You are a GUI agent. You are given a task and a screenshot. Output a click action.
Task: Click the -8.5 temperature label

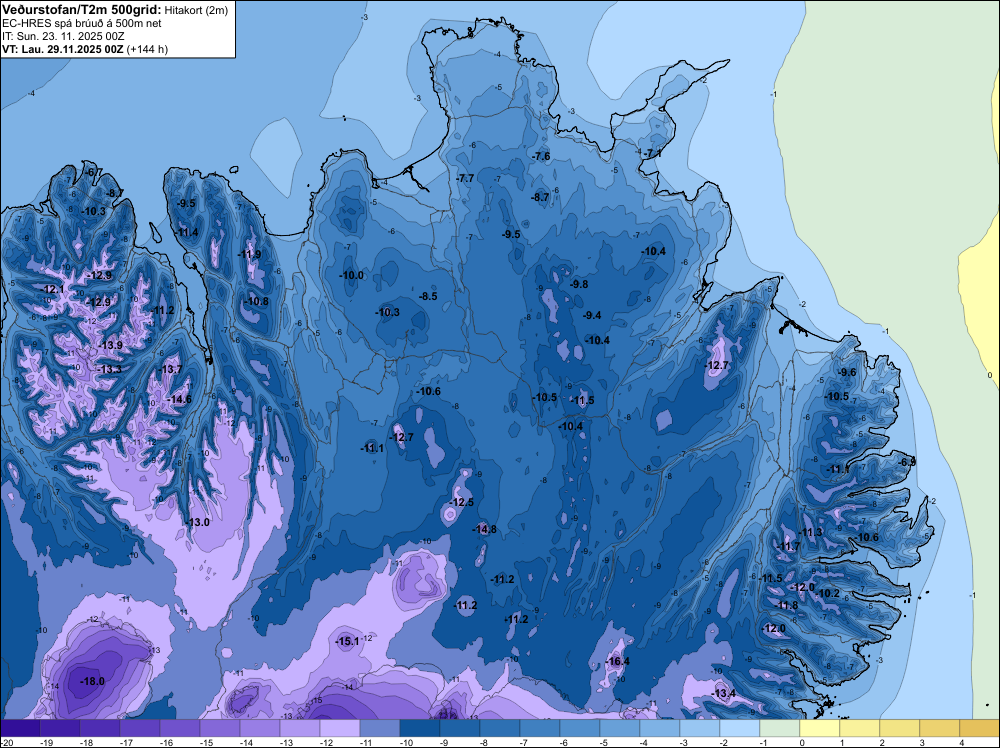point(428,296)
